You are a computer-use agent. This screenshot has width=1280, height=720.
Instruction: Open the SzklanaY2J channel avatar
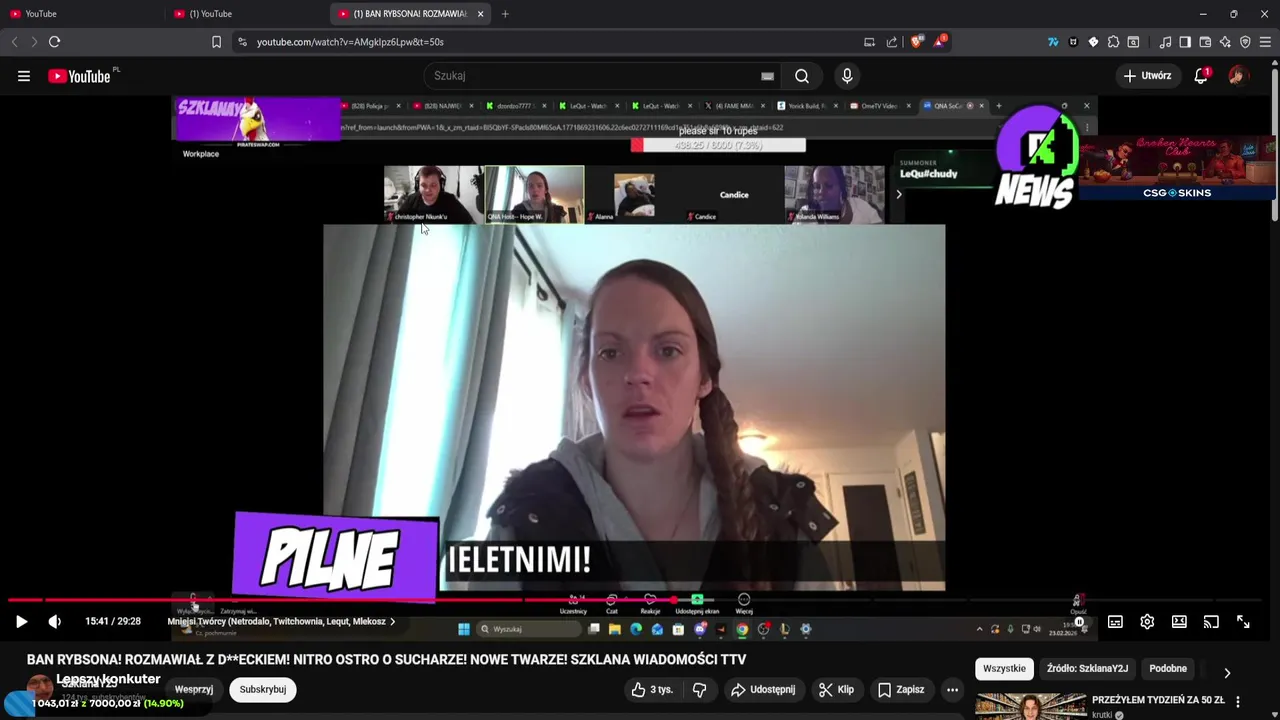tap(40, 687)
